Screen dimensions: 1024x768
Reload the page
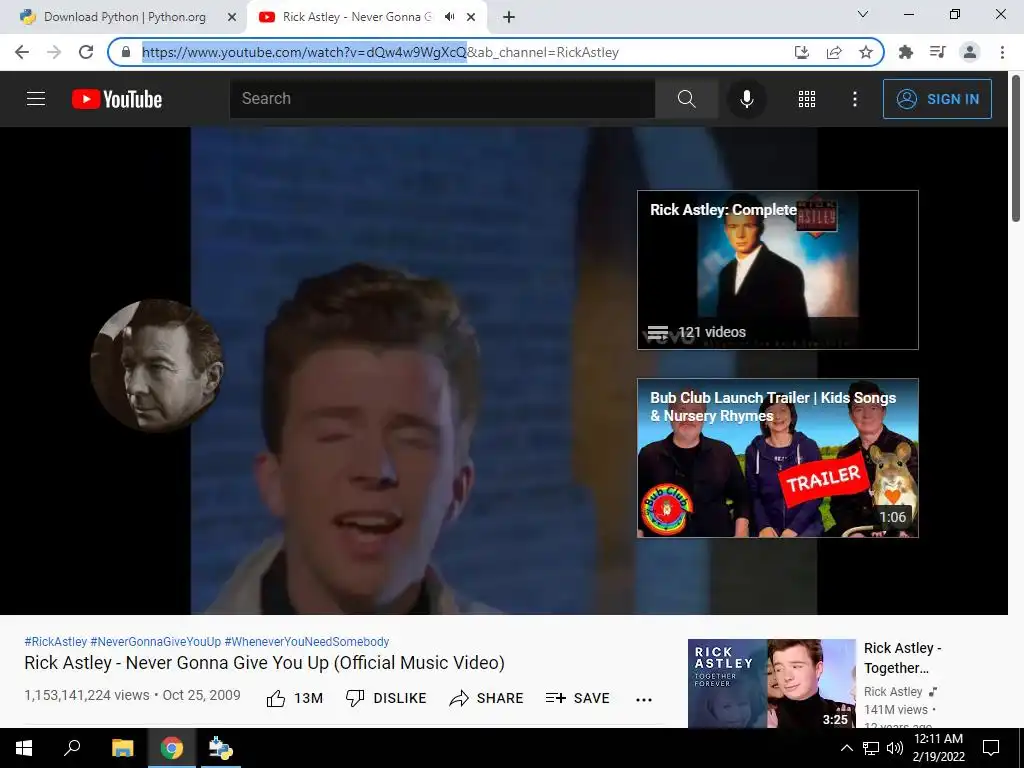click(x=86, y=52)
